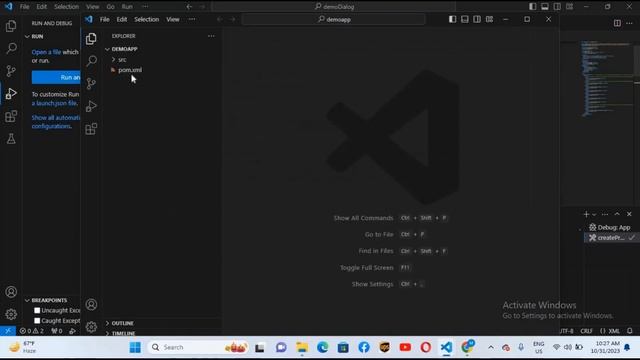
Task: Toggle primary side bar in the demoapp title bar
Action: tap(452, 19)
